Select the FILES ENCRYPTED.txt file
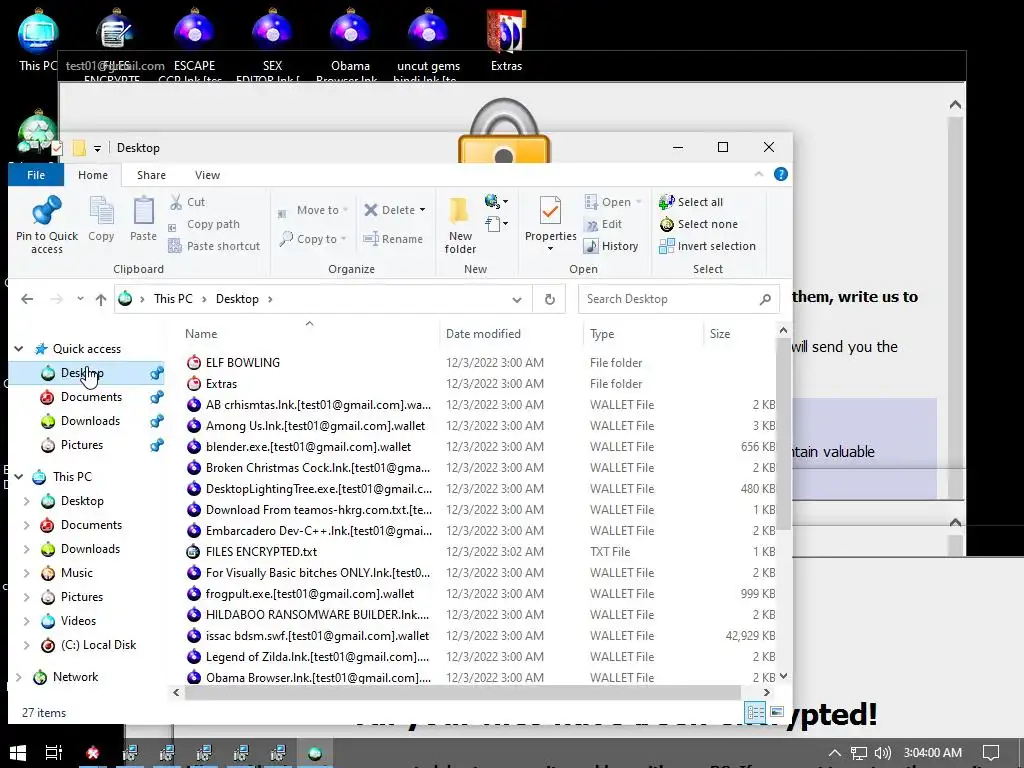 coord(261,552)
